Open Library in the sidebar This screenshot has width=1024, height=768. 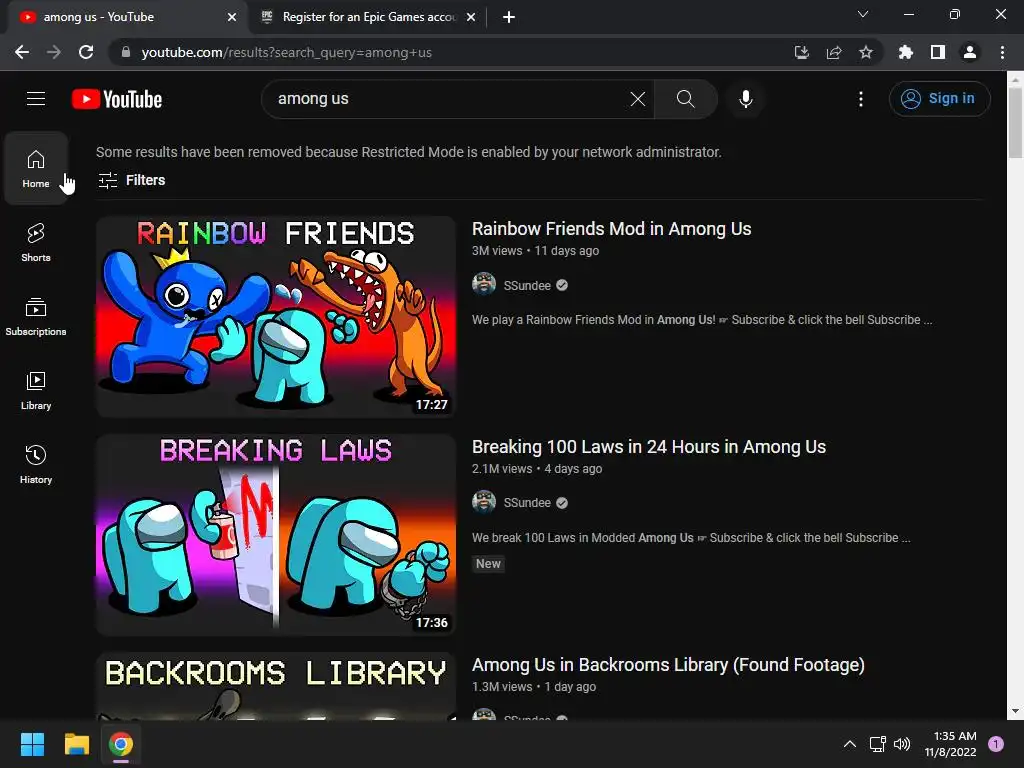36,390
